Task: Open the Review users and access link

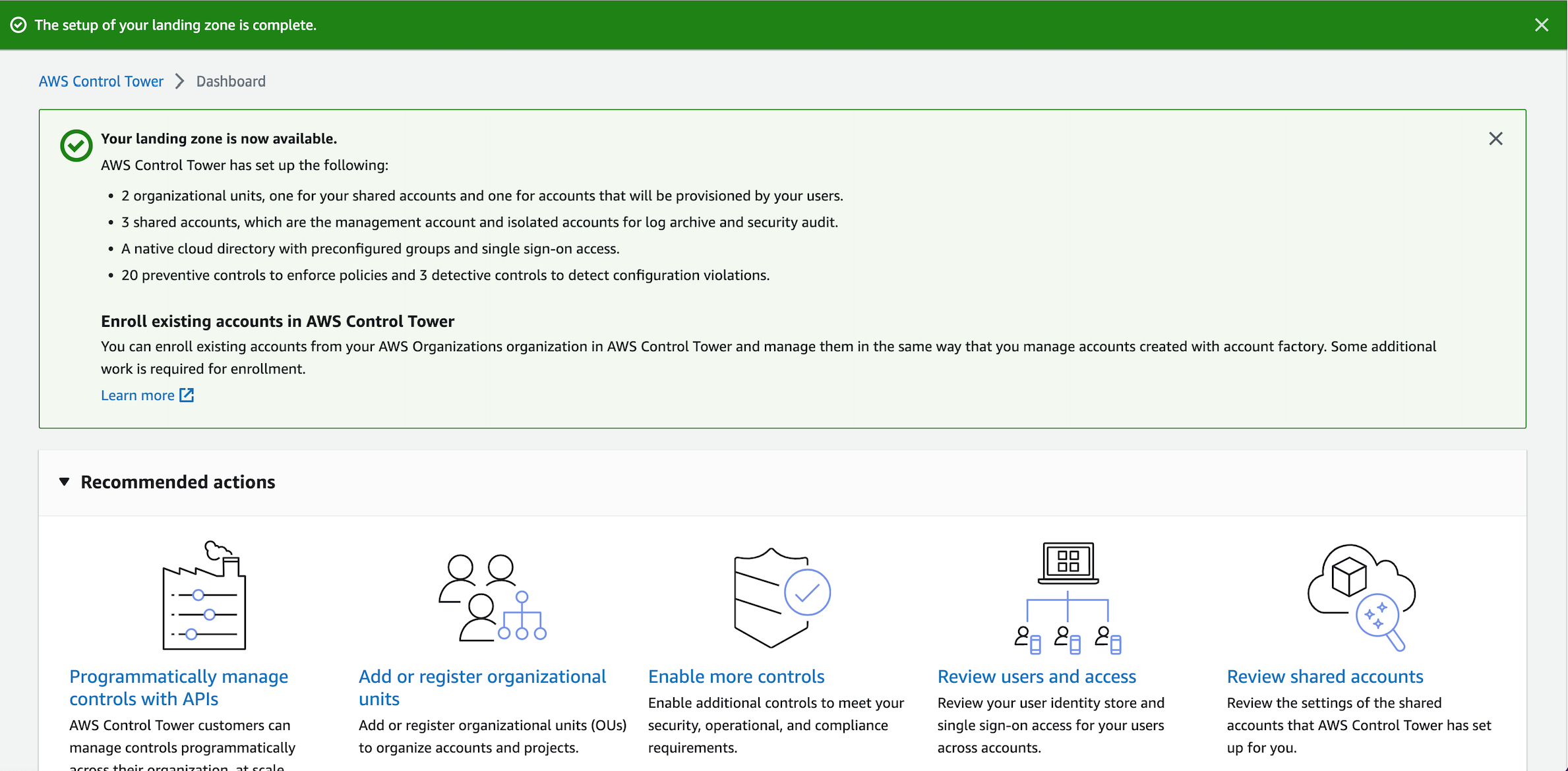Action: [x=1037, y=677]
